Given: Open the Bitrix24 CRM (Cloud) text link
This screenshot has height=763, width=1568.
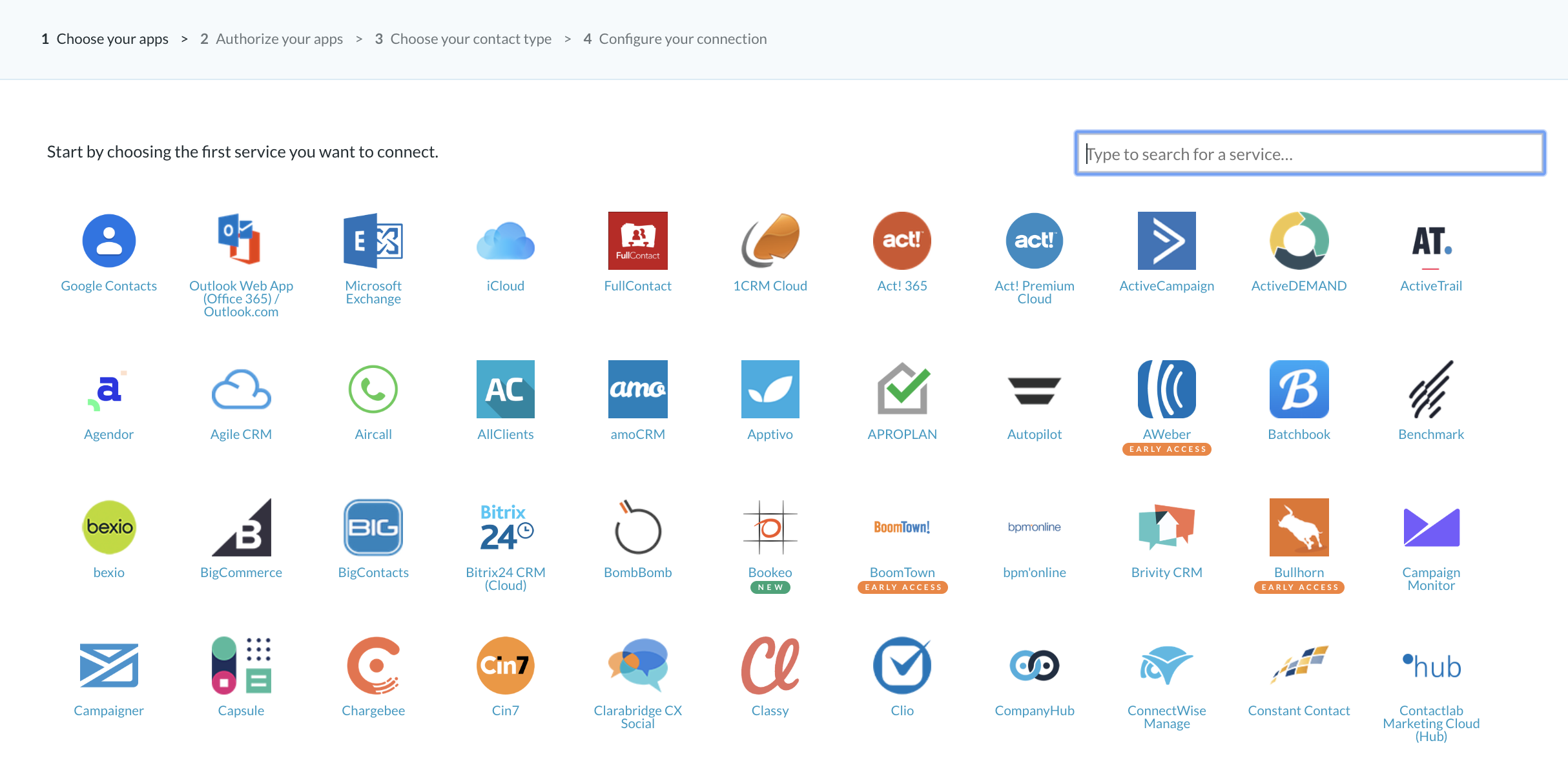Looking at the screenshot, I should click(506, 579).
